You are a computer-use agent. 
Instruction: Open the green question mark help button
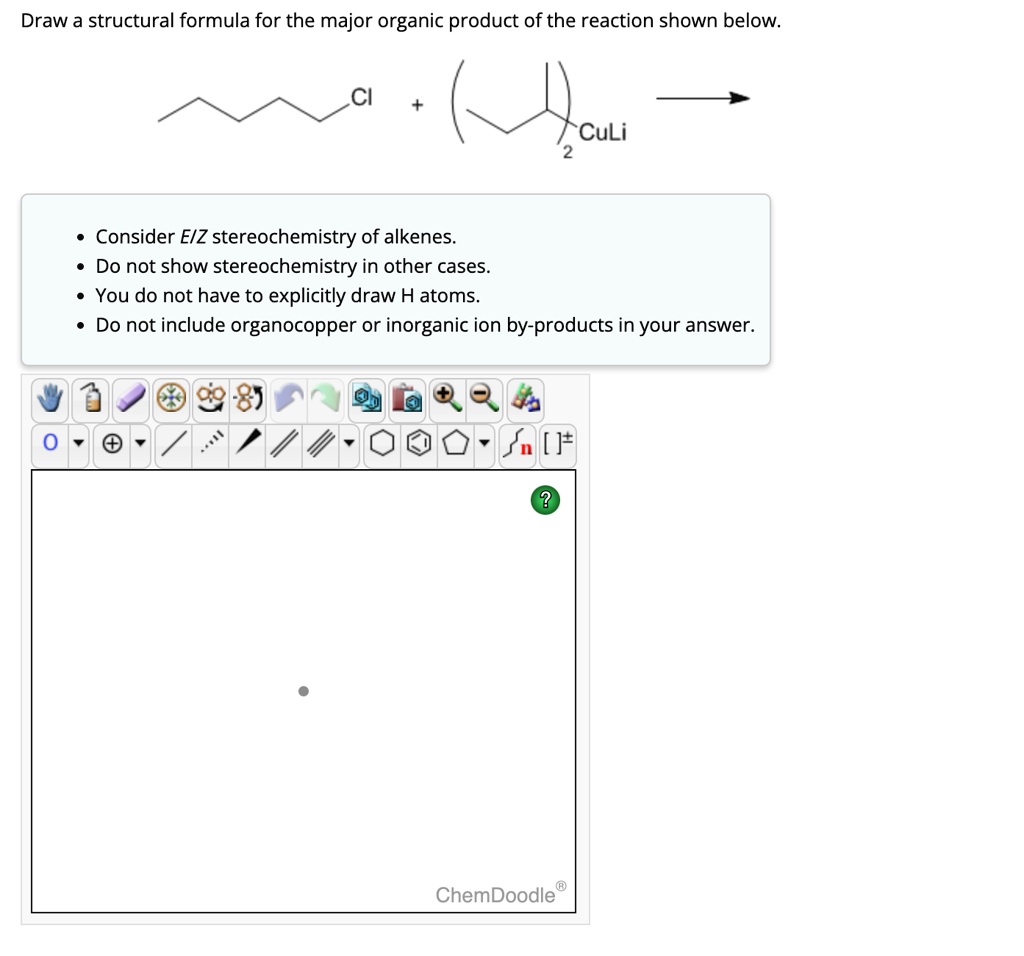545,499
